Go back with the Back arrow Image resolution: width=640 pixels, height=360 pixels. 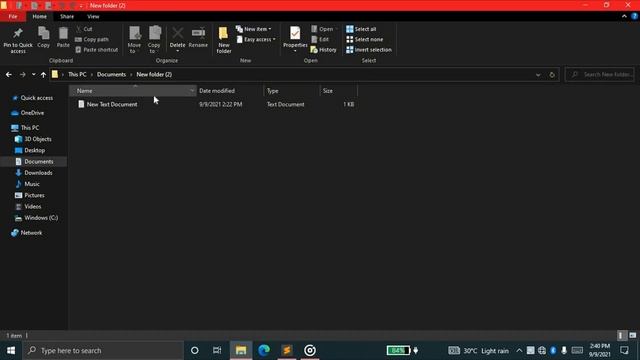click(x=9, y=75)
